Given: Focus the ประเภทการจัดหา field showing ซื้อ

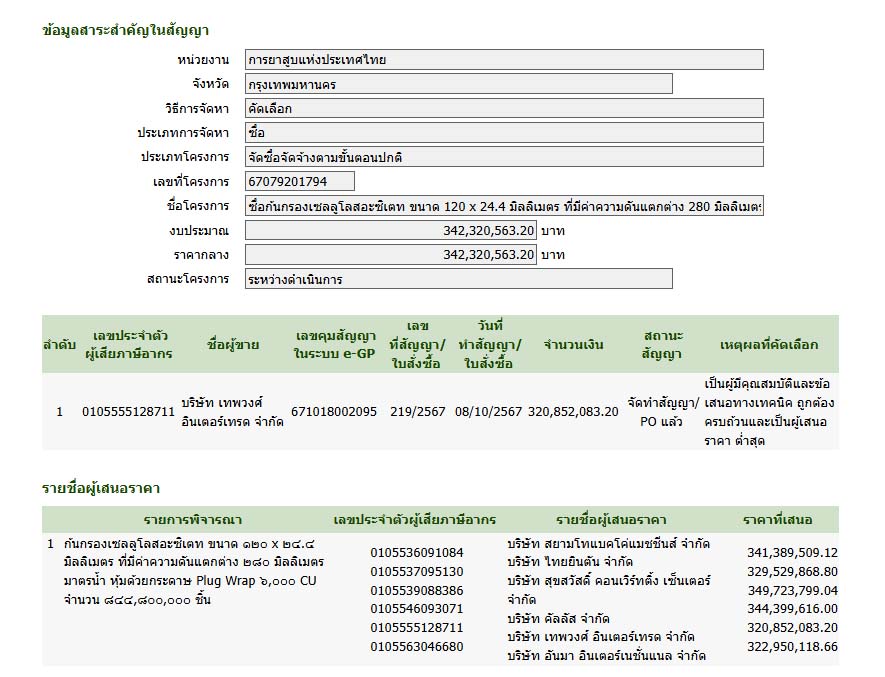Looking at the screenshot, I should click(504, 132).
